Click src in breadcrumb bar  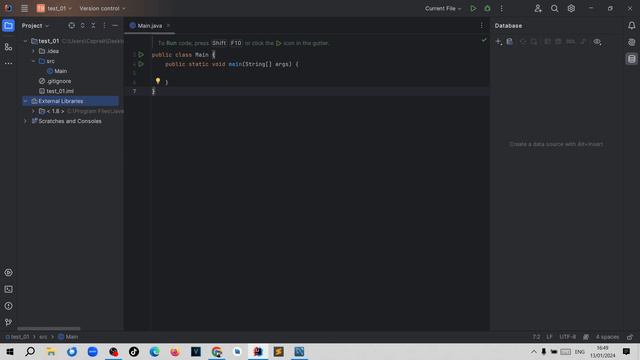pos(43,337)
